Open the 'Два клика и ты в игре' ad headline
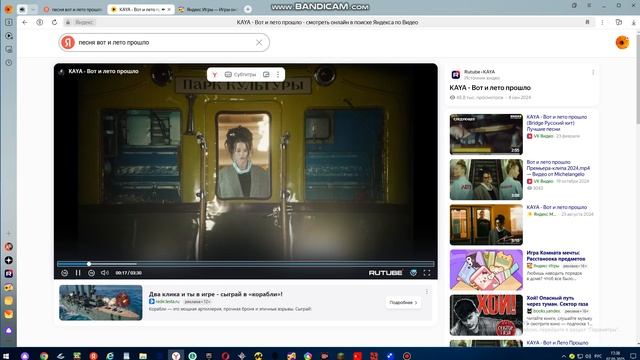Viewport: 640px width, 360px height. pyautogui.click(x=216, y=294)
